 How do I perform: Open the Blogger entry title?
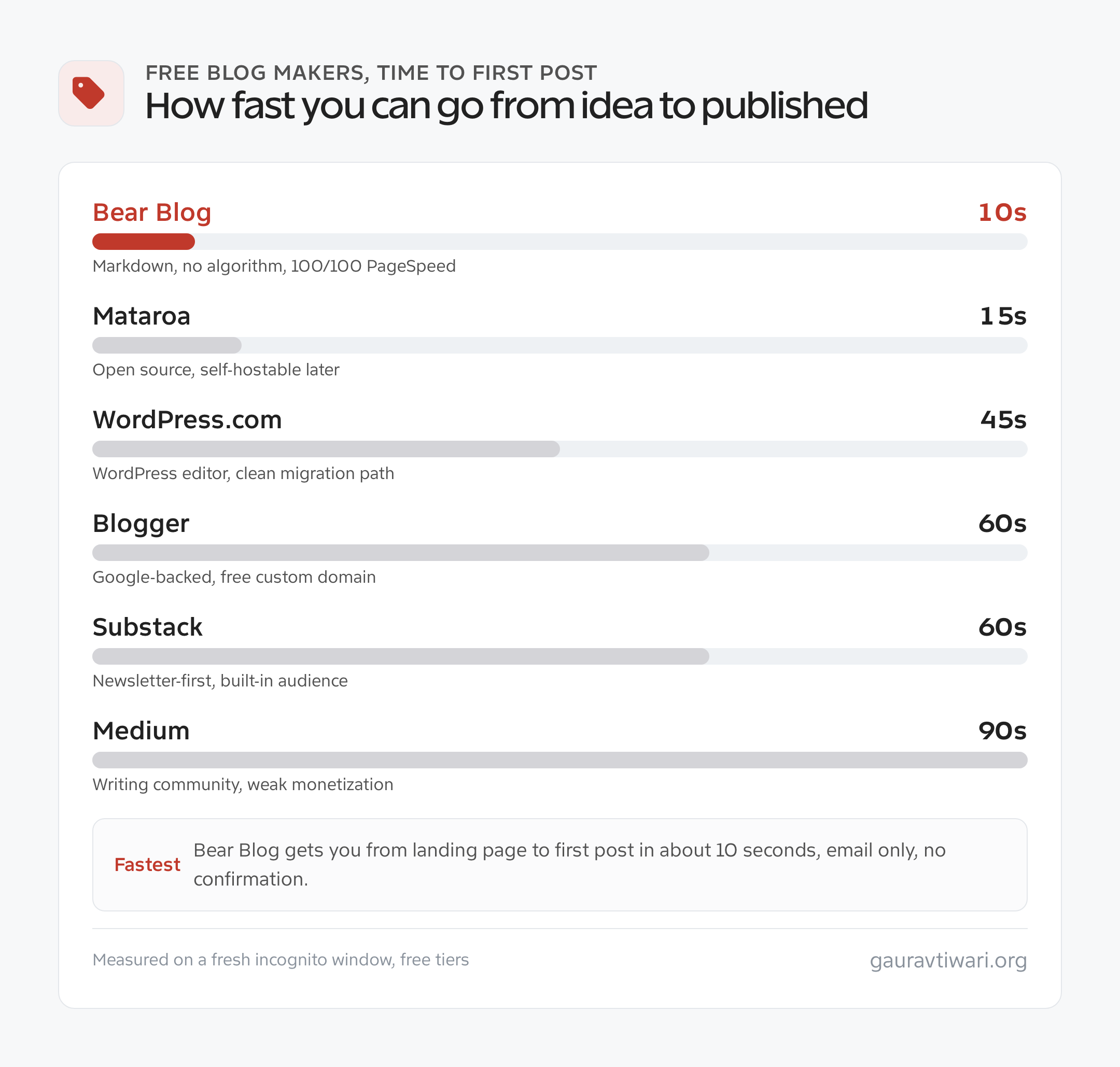(141, 524)
